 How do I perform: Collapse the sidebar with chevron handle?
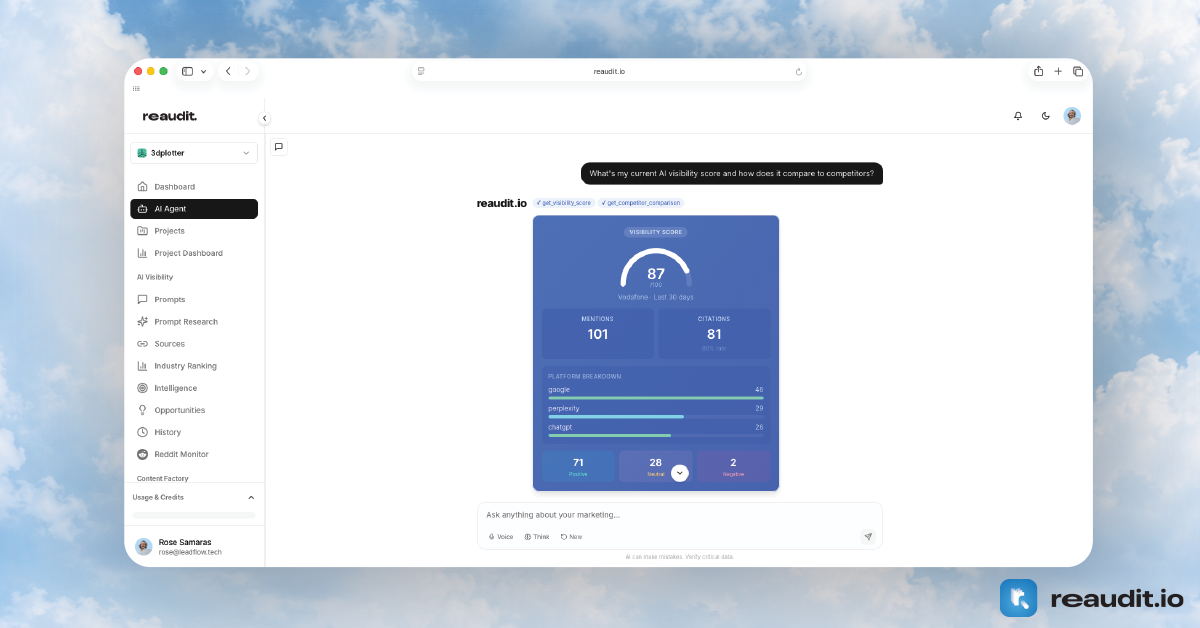[x=265, y=118]
